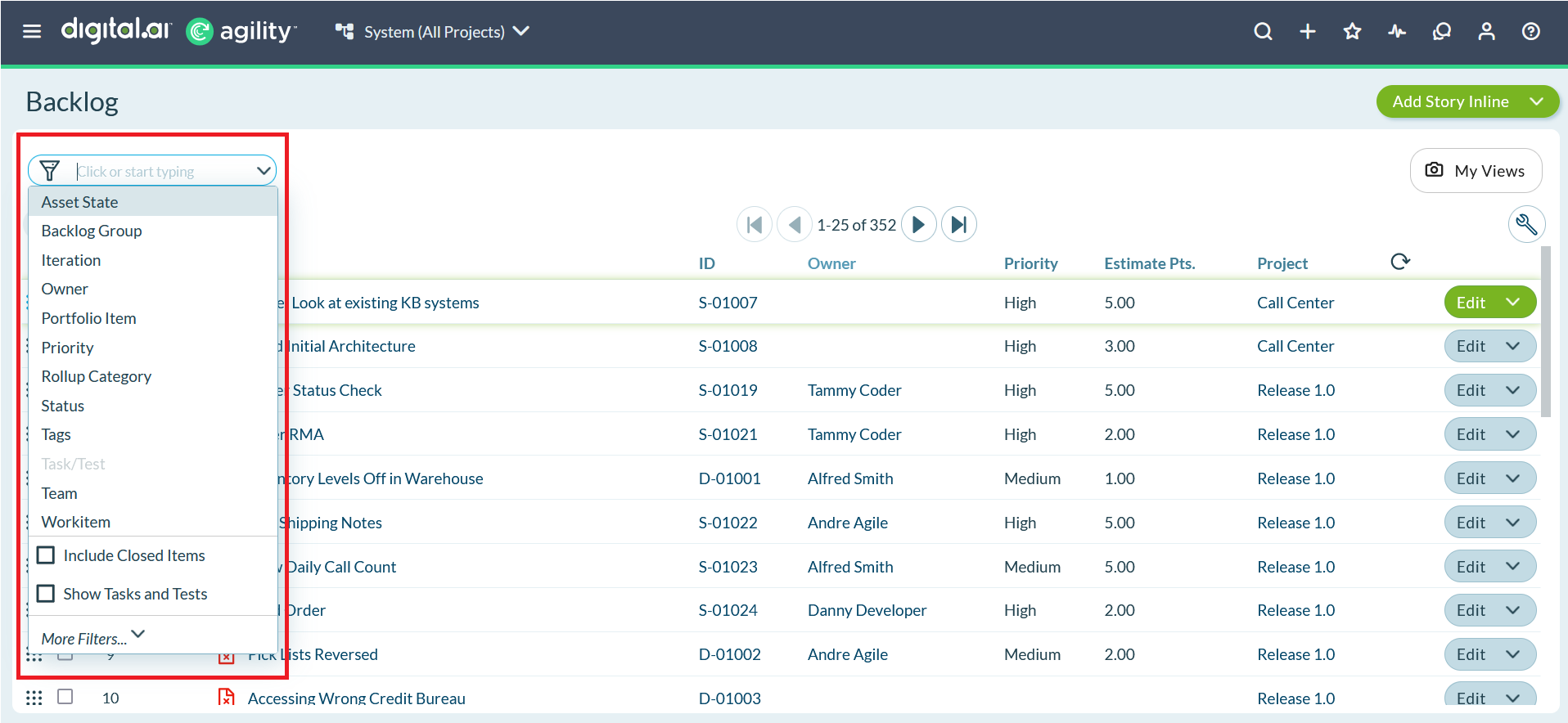This screenshot has height=723, width=1568.
Task: Open the activity pulse icon
Action: [1397, 31]
